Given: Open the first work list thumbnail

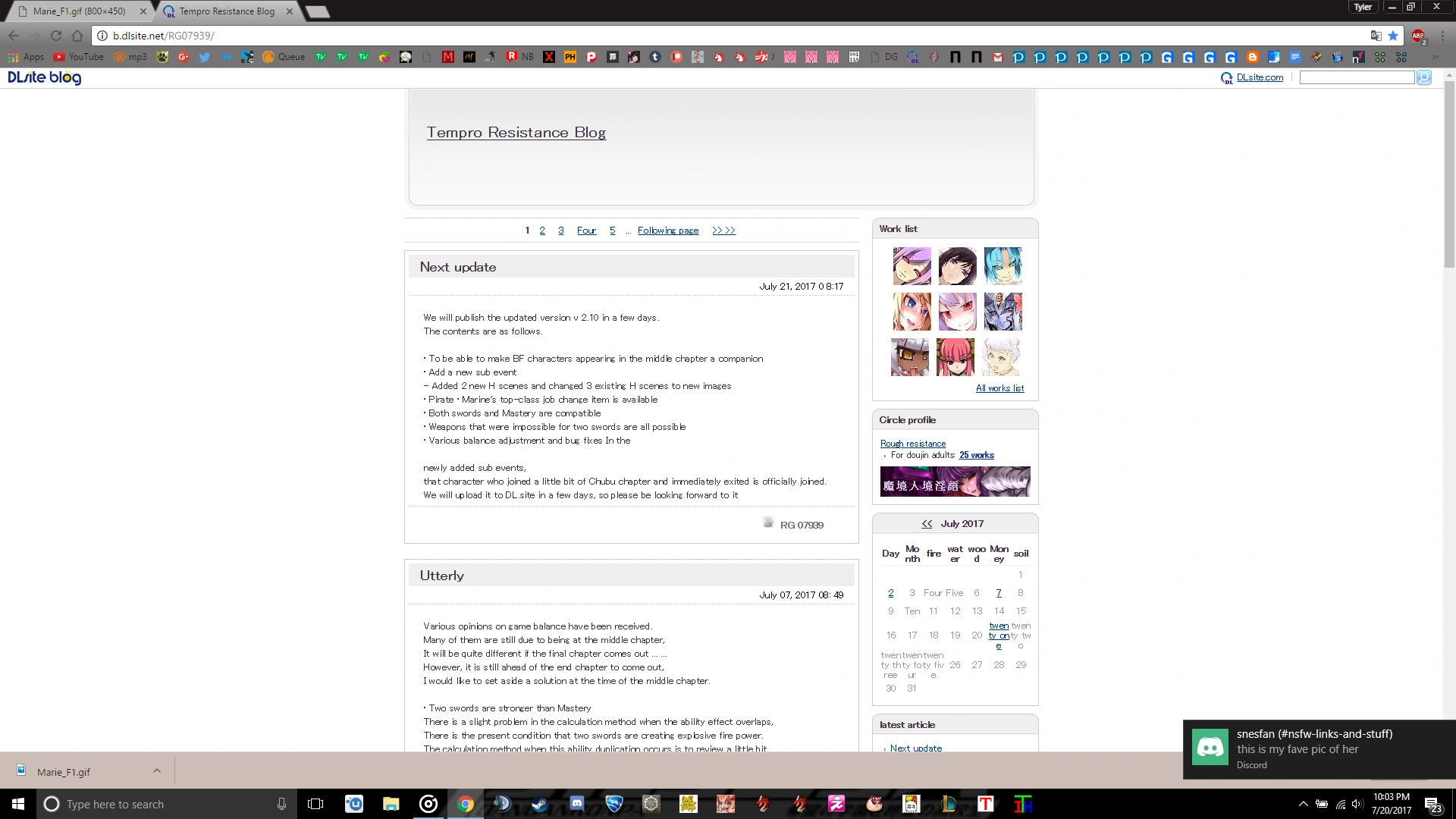Looking at the screenshot, I should click(x=912, y=266).
